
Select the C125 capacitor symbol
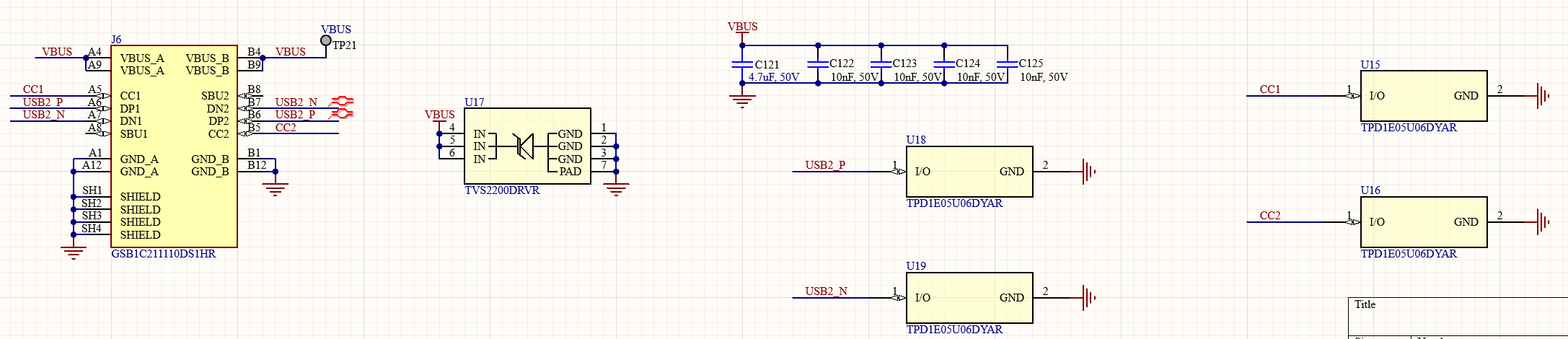pos(1008,64)
